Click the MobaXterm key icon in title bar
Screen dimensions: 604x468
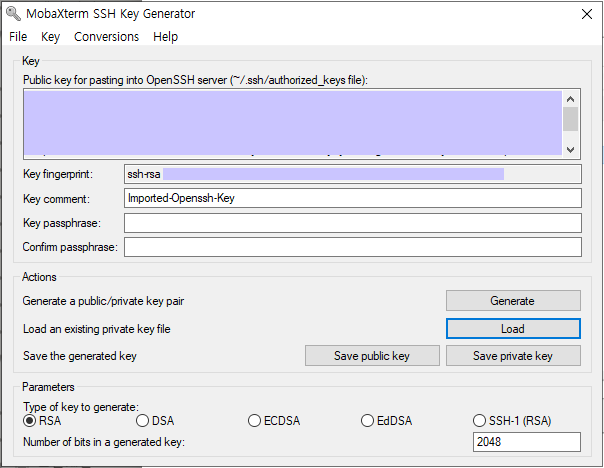tap(13, 13)
